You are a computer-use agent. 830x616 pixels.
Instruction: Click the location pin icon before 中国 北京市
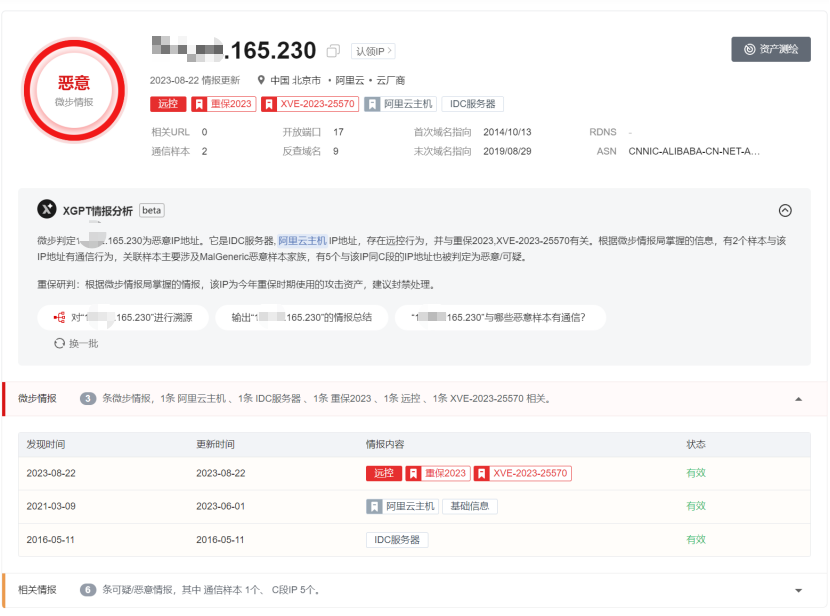click(261, 80)
